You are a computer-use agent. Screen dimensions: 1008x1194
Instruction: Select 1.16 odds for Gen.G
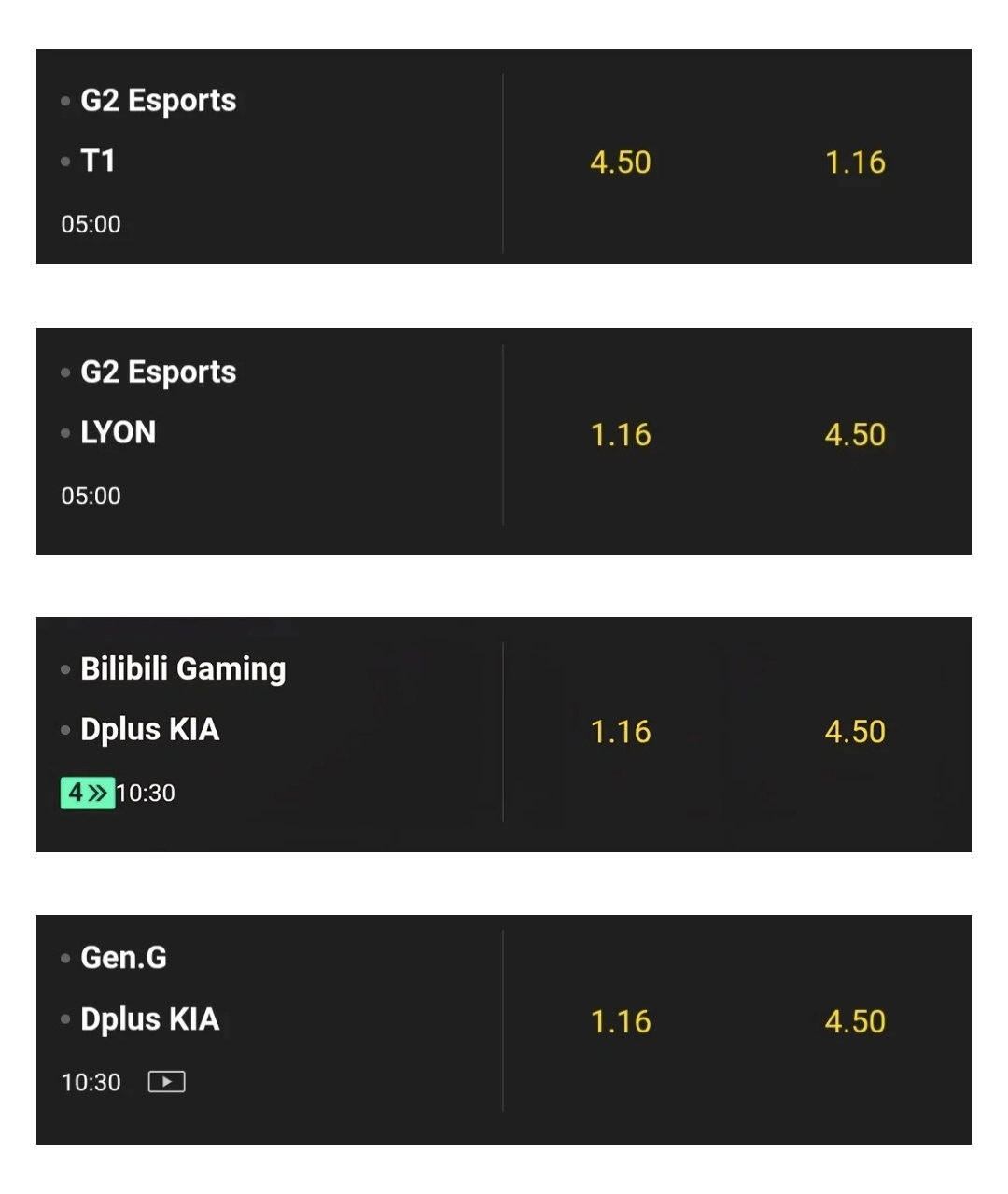[621, 1021]
